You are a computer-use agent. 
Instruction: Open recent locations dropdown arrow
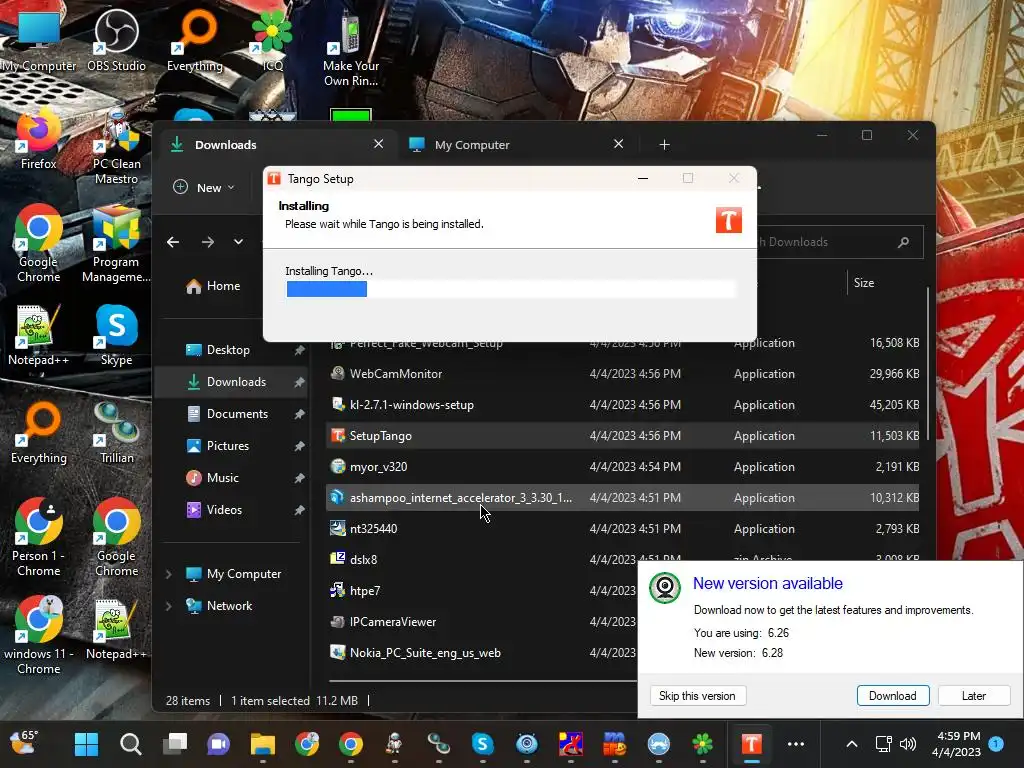click(x=238, y=242)
